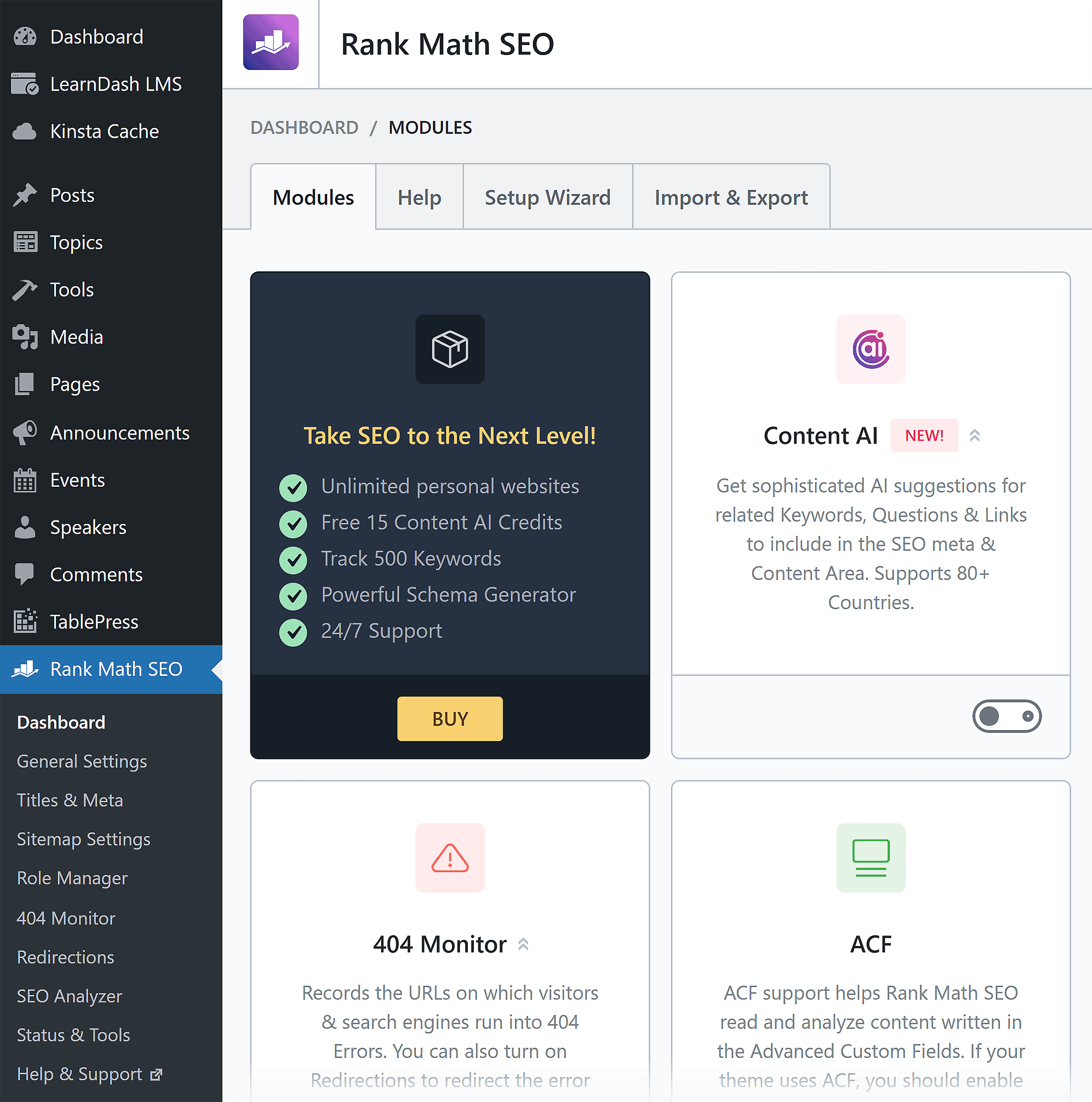Collapse the Content AI module card
This screenshot has height=1102, width=1092.
pos(975,435)
